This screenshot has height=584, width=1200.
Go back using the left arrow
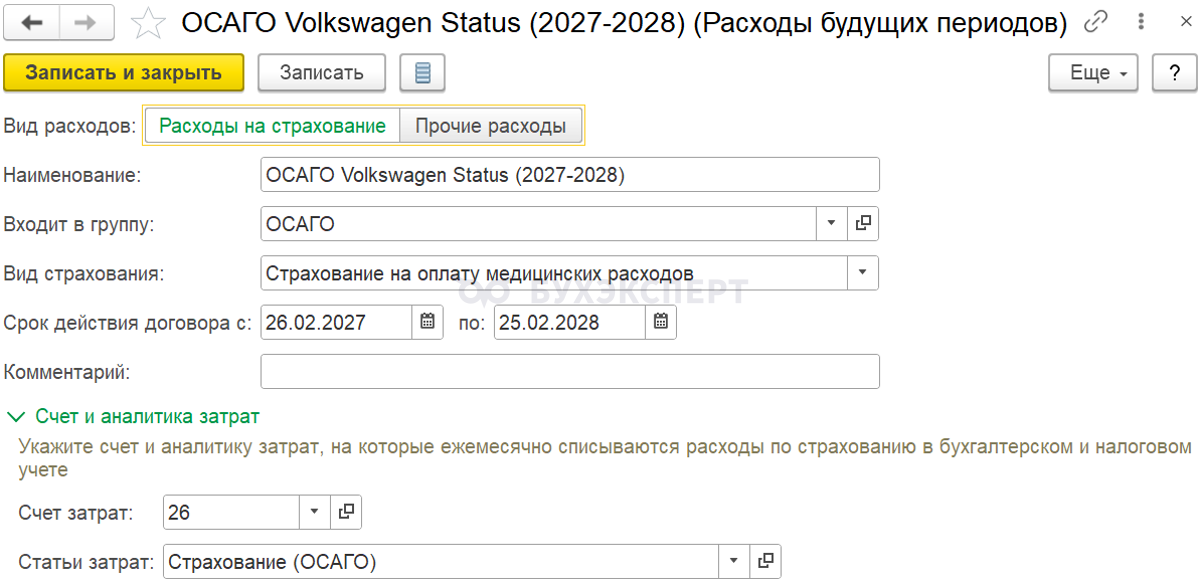(32, 22)
